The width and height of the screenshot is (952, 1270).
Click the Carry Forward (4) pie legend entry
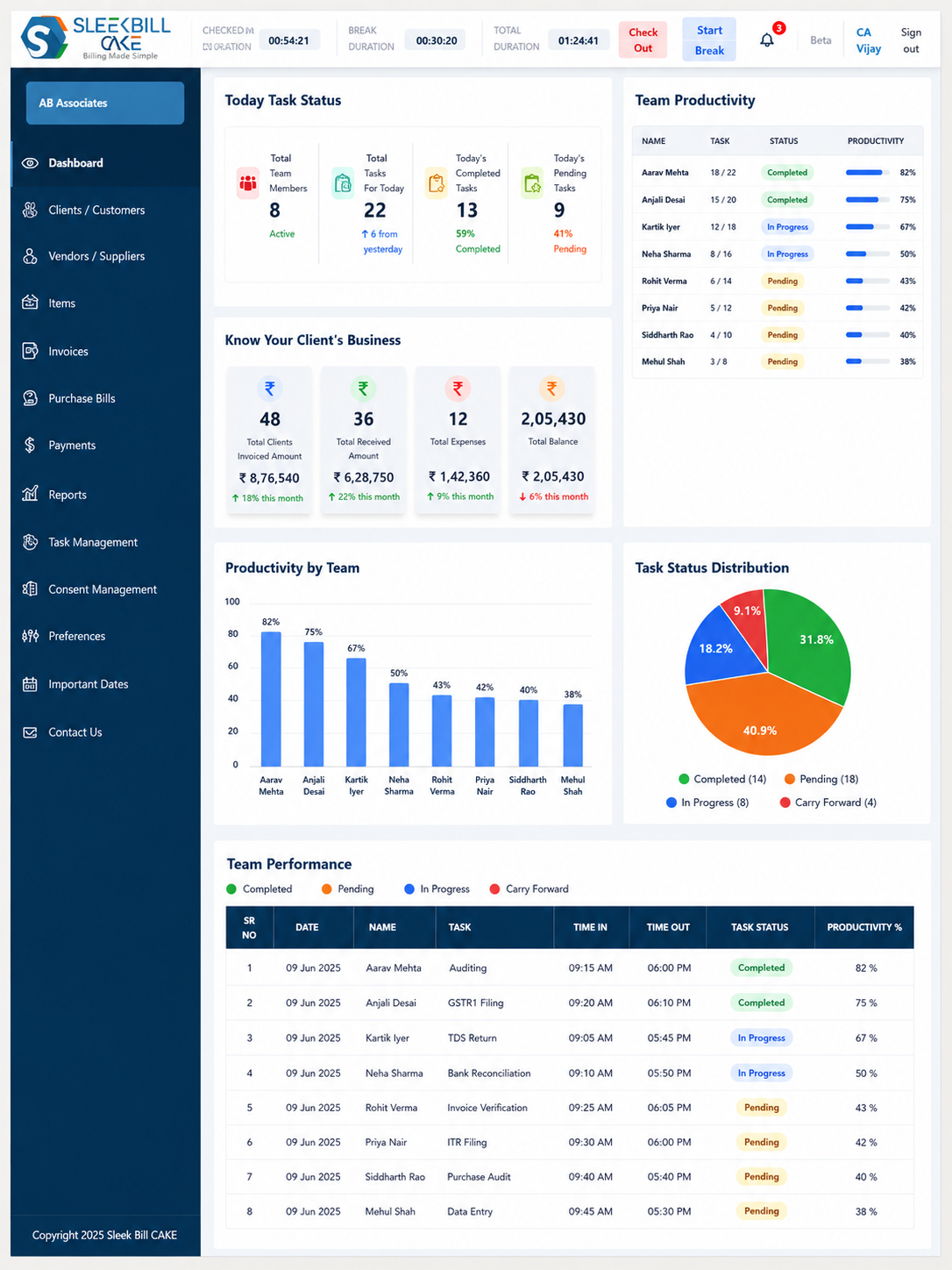click(x=828, y=803)
